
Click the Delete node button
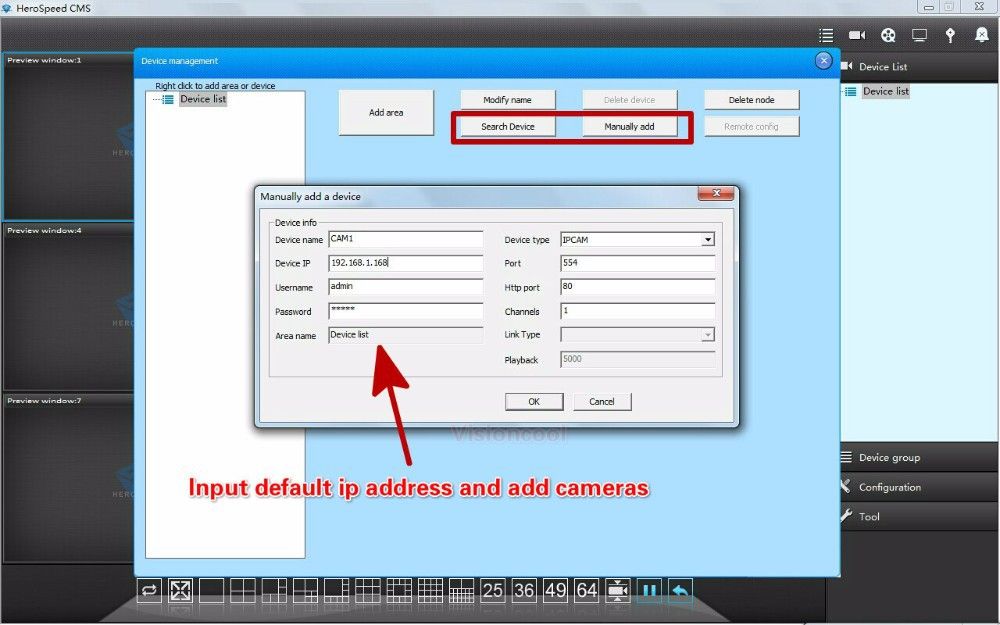tap(751, 99)
